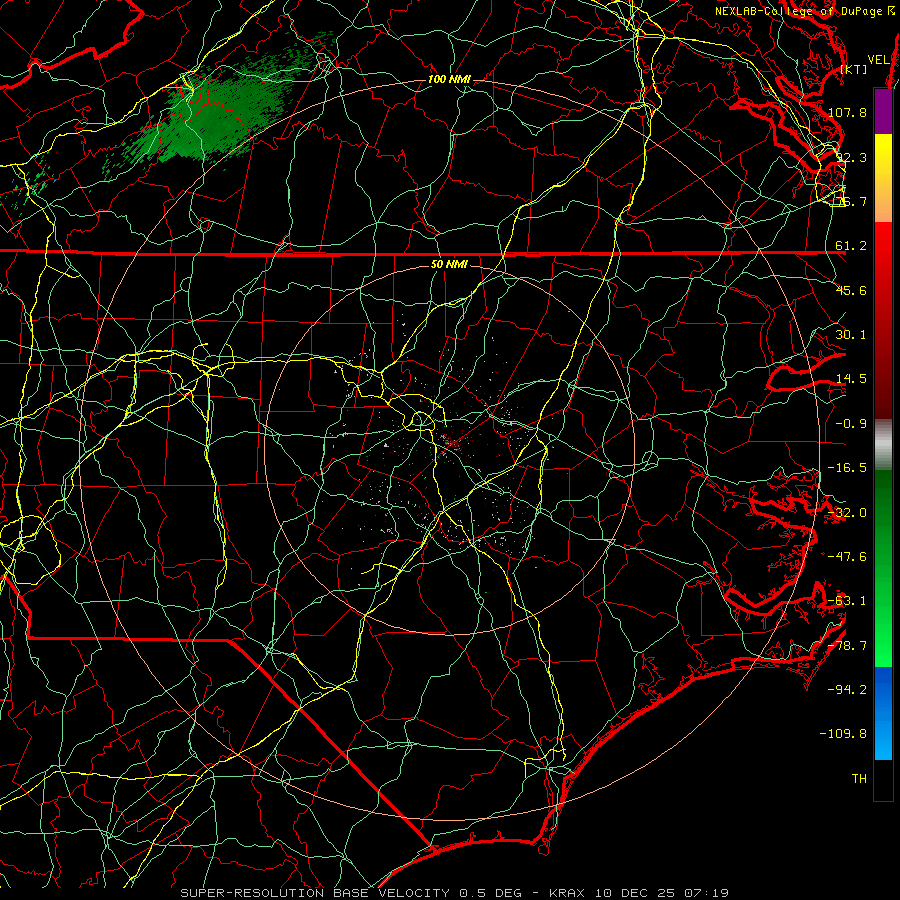Screen dimensions: 900x900
Task: Click the 100 NMI range ring label
Action: (x=449, y=79)
